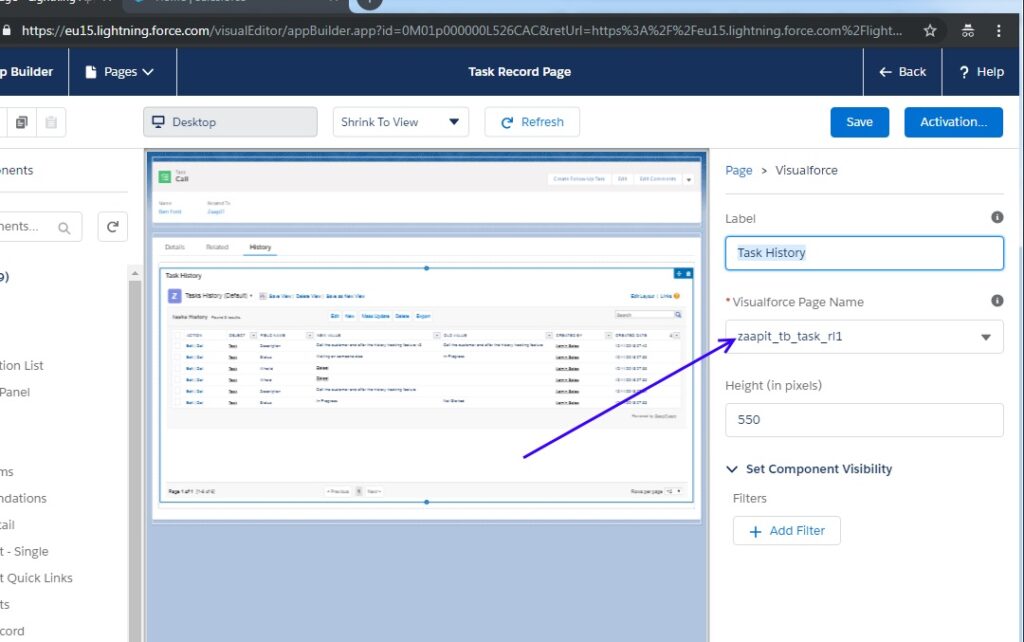Click the Visualforce Page Name info icon
The image size is (1024, 642).
[x=997, y=301]
